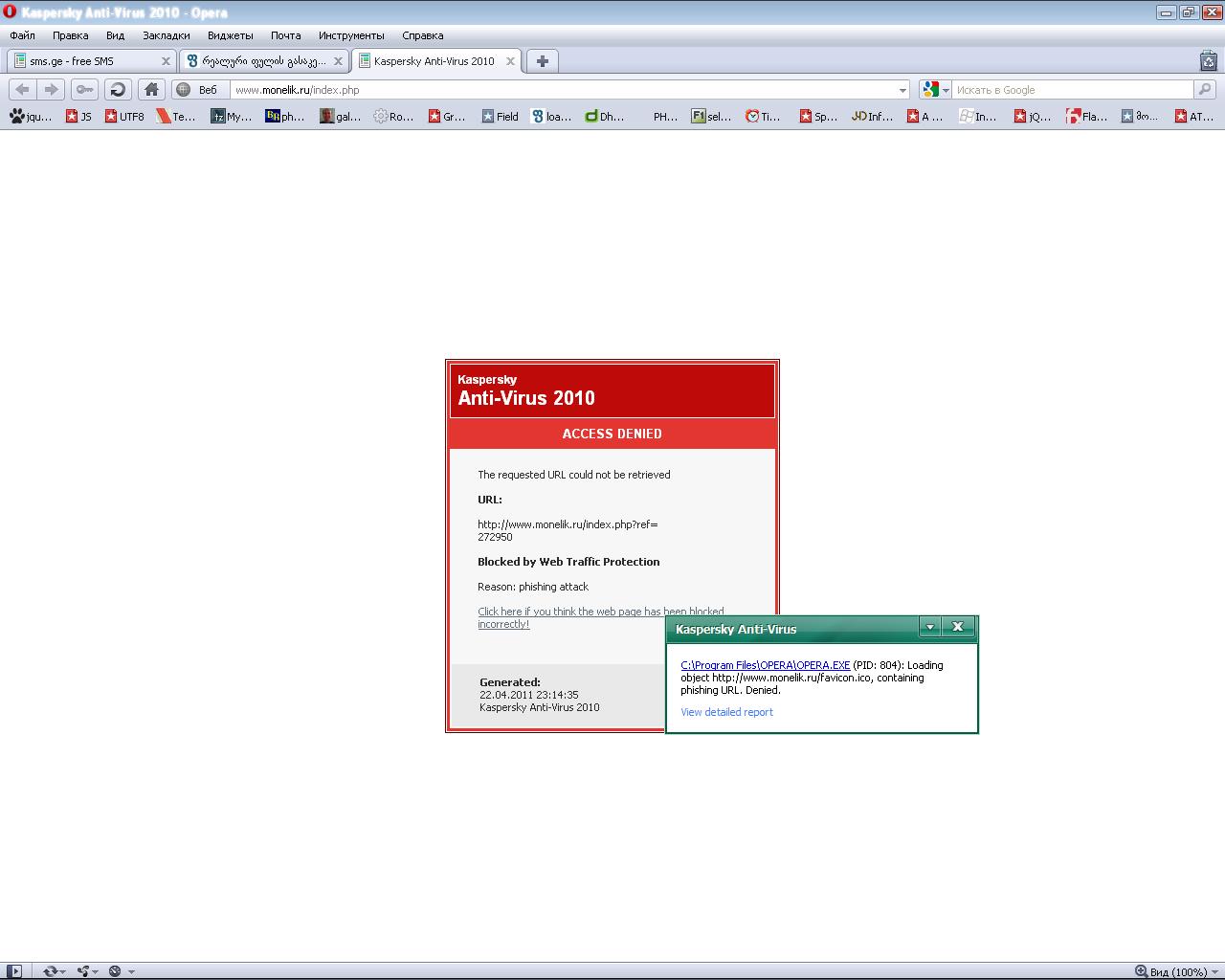The height and width of the screenshot is (980, 1225).
Task: Open the View detailed report link
Action: tap(726, 712)
